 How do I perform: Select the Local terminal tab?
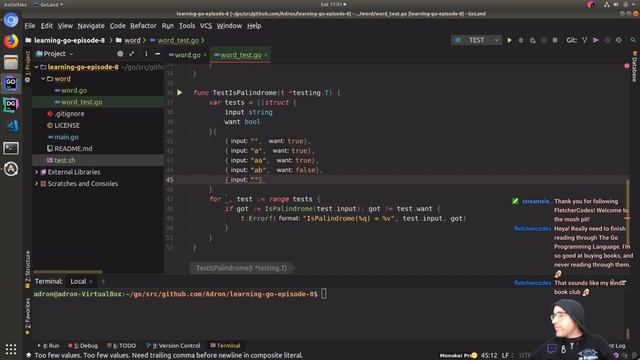point(78,281)
